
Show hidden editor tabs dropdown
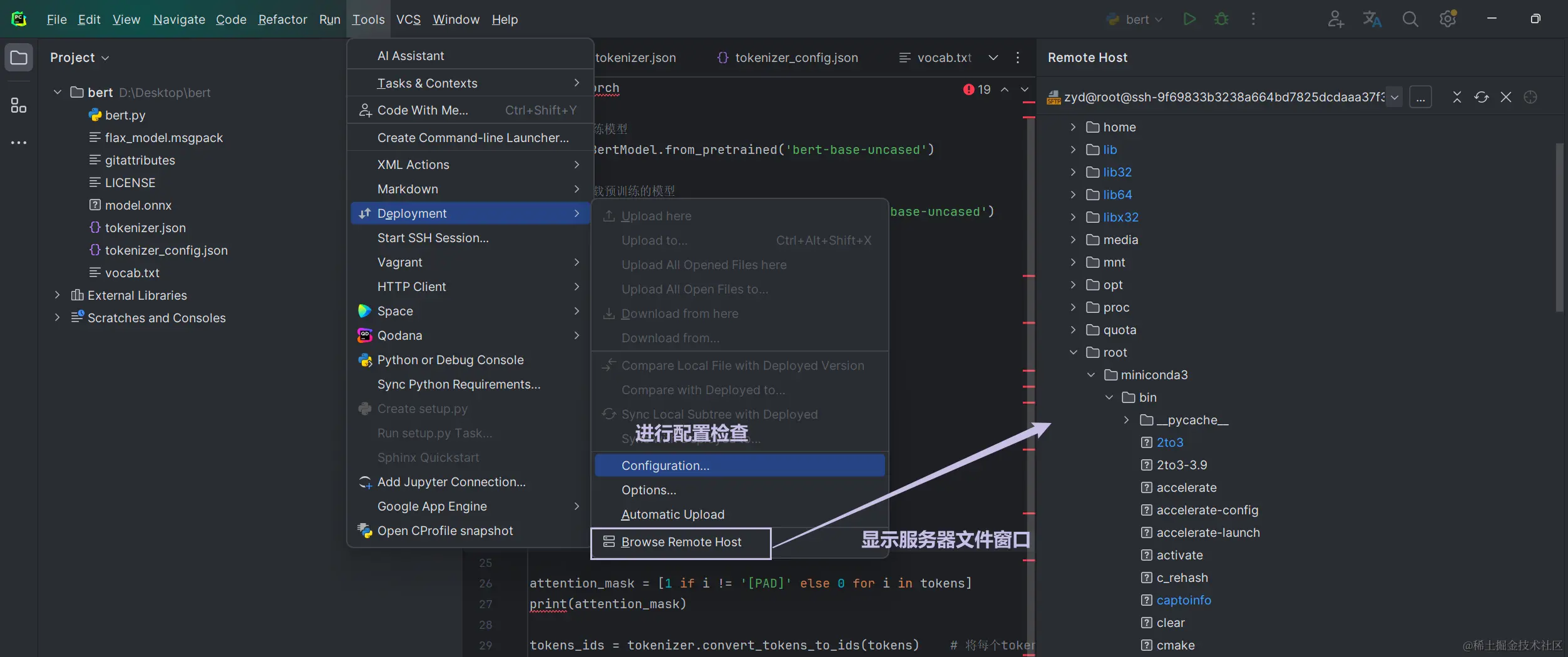click(x=993, y=58)
